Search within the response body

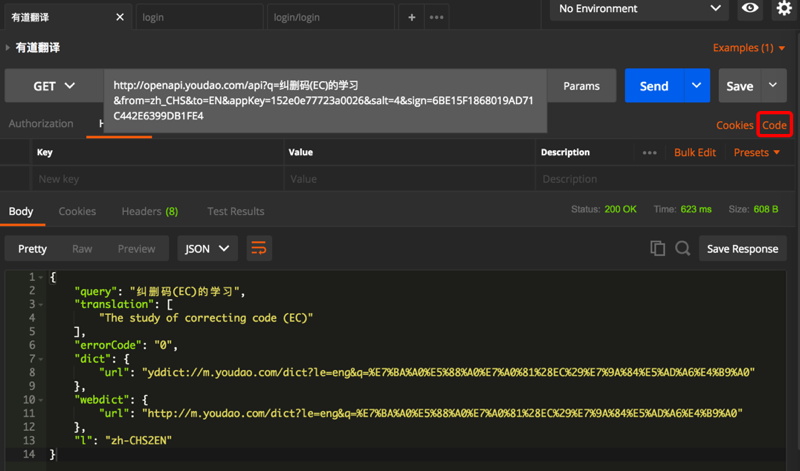coord(683,249)
